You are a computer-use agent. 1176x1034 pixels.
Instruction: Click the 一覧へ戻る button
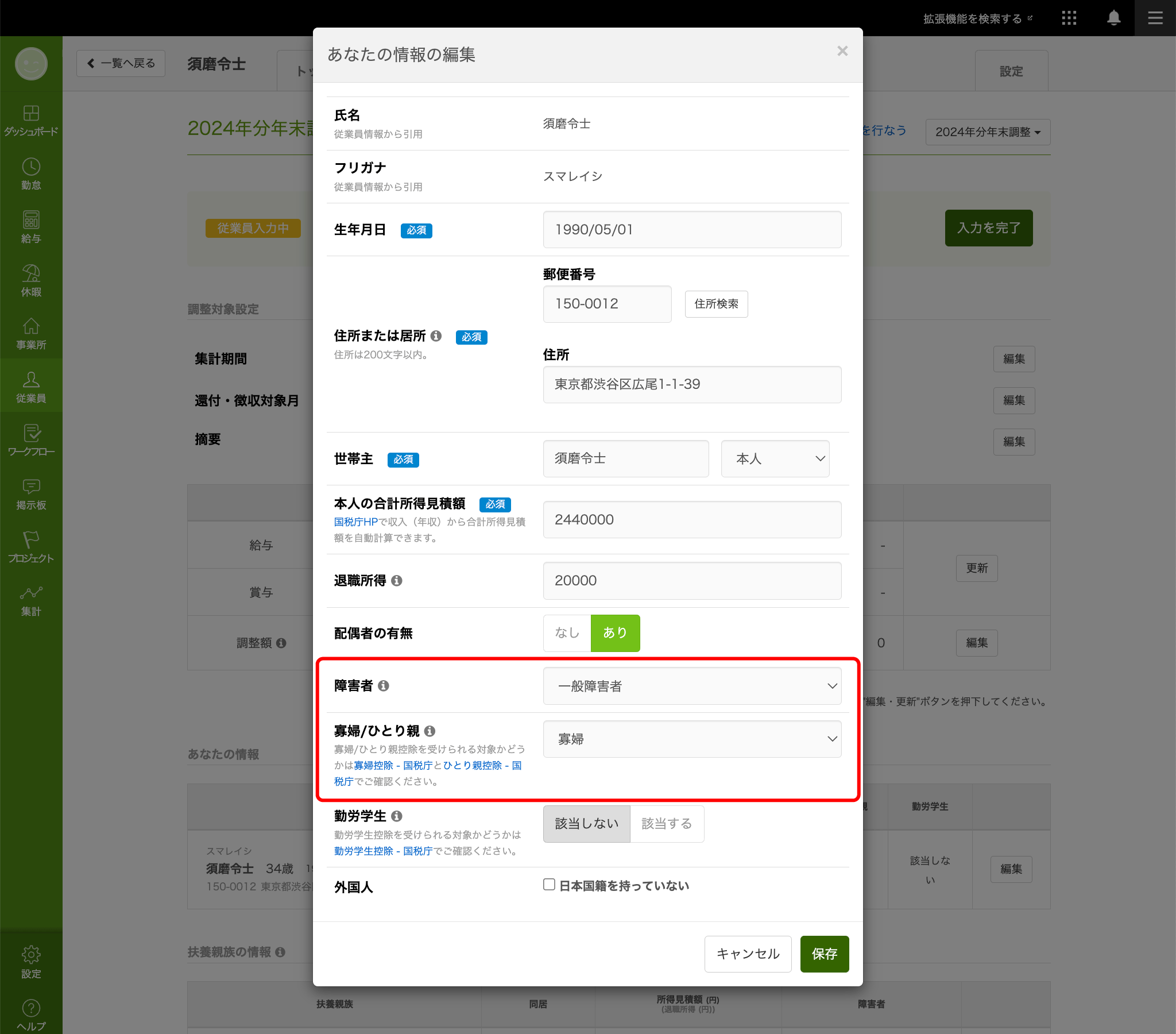[121, 63]
